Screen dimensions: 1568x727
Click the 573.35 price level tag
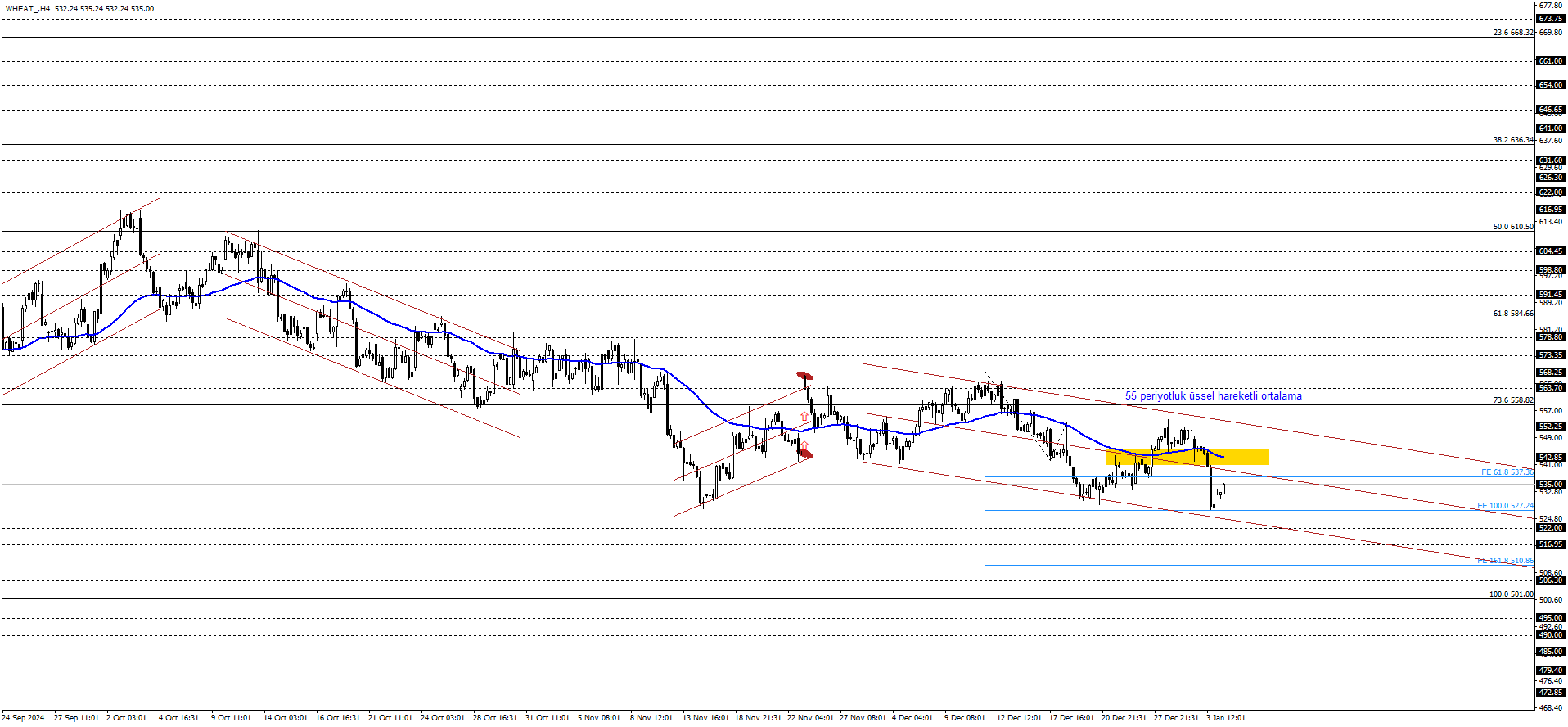[1551, 355]
